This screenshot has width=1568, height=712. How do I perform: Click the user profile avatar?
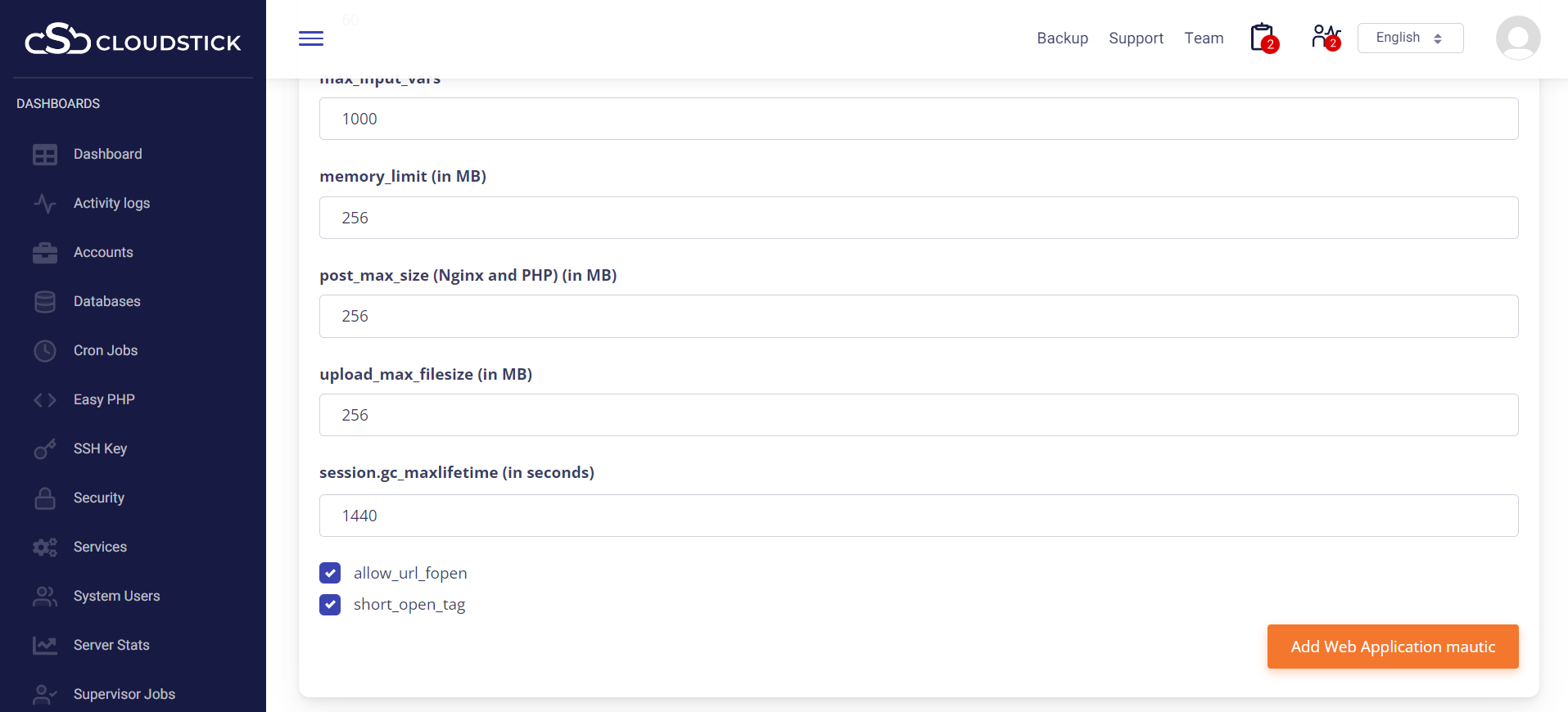pos(1517,38)
